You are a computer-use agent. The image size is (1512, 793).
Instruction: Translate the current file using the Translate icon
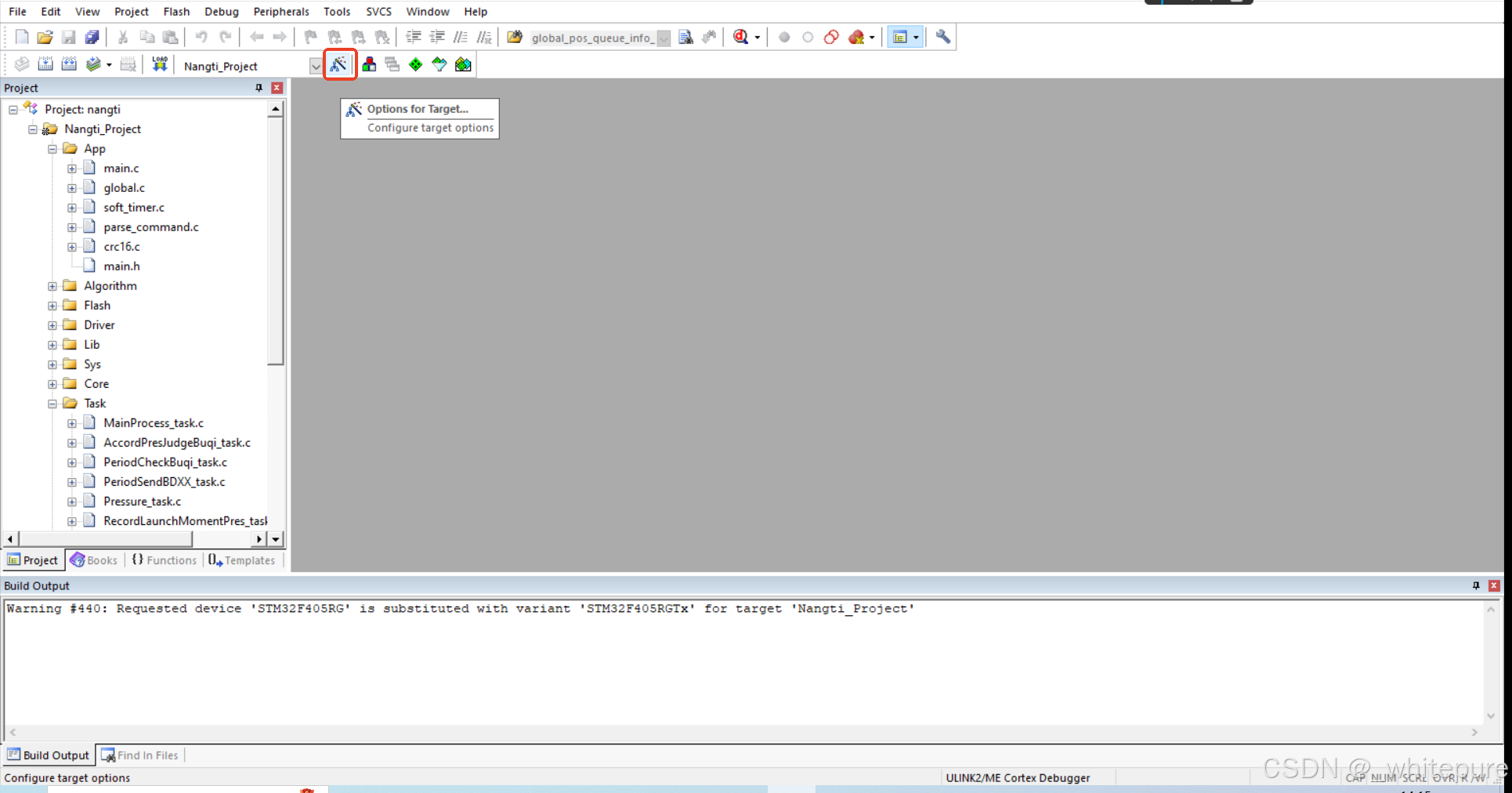(x=22, y=64)
